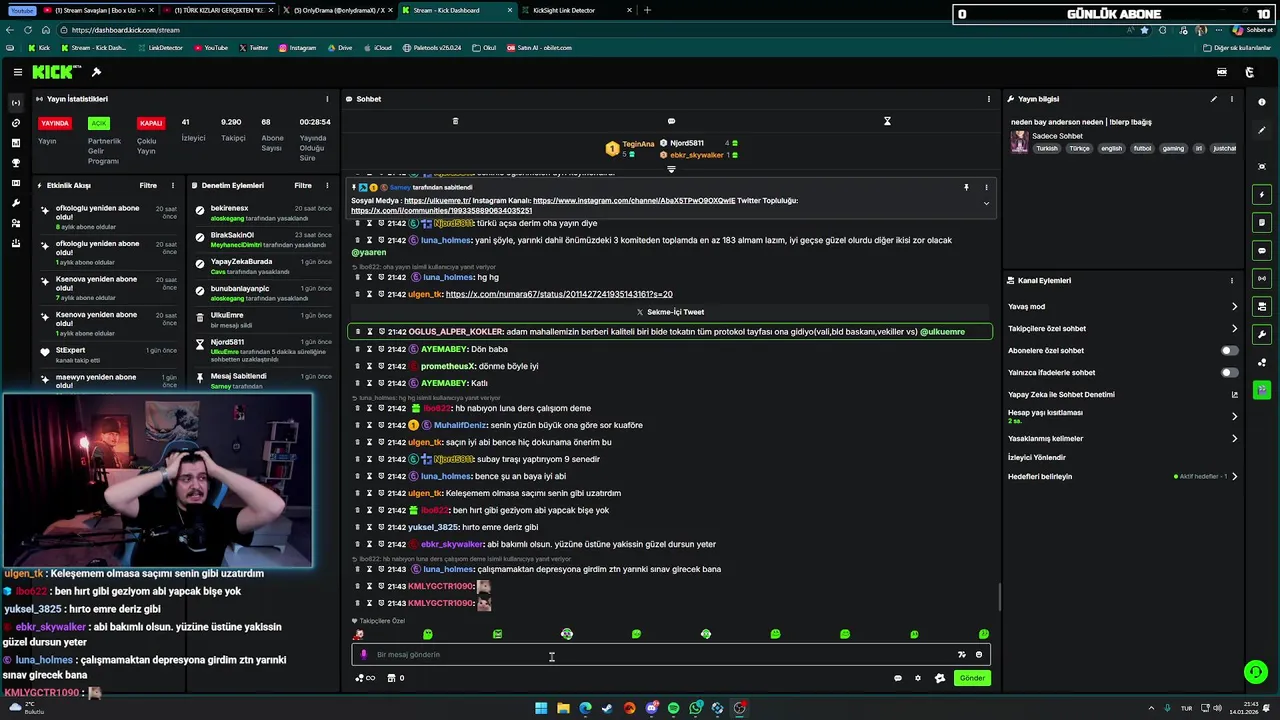The image size is (1280, 720).
Task: Open the wrench settings icon in left sidebar
Action: click(15, 203)
